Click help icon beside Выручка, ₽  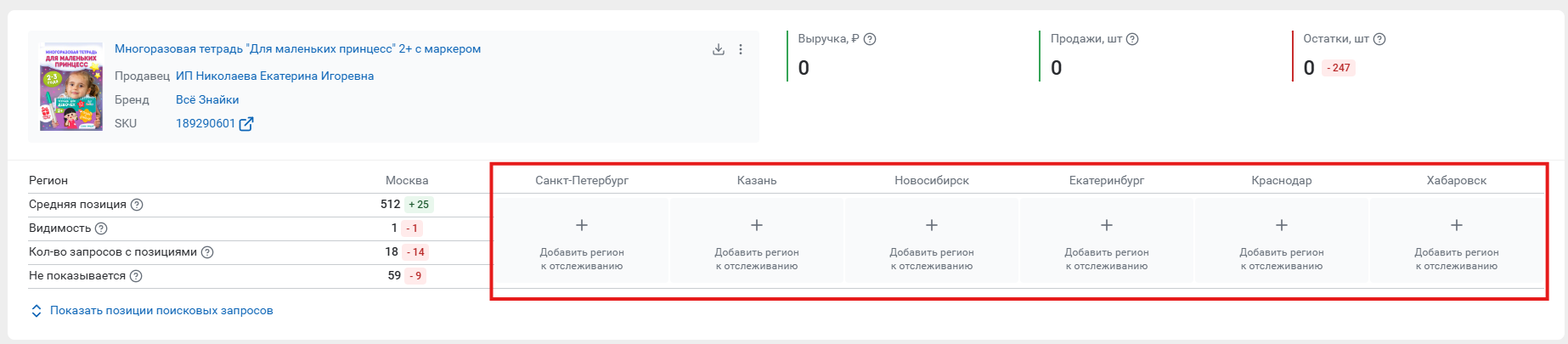870,39
